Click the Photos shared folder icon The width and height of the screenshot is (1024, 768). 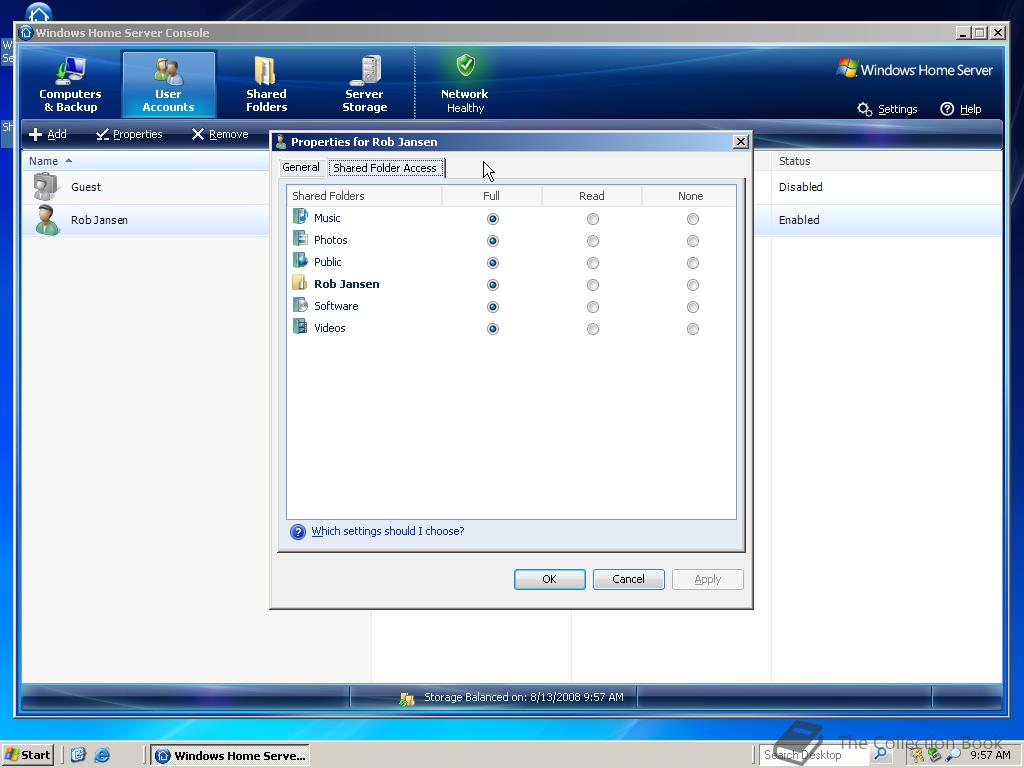300,239
